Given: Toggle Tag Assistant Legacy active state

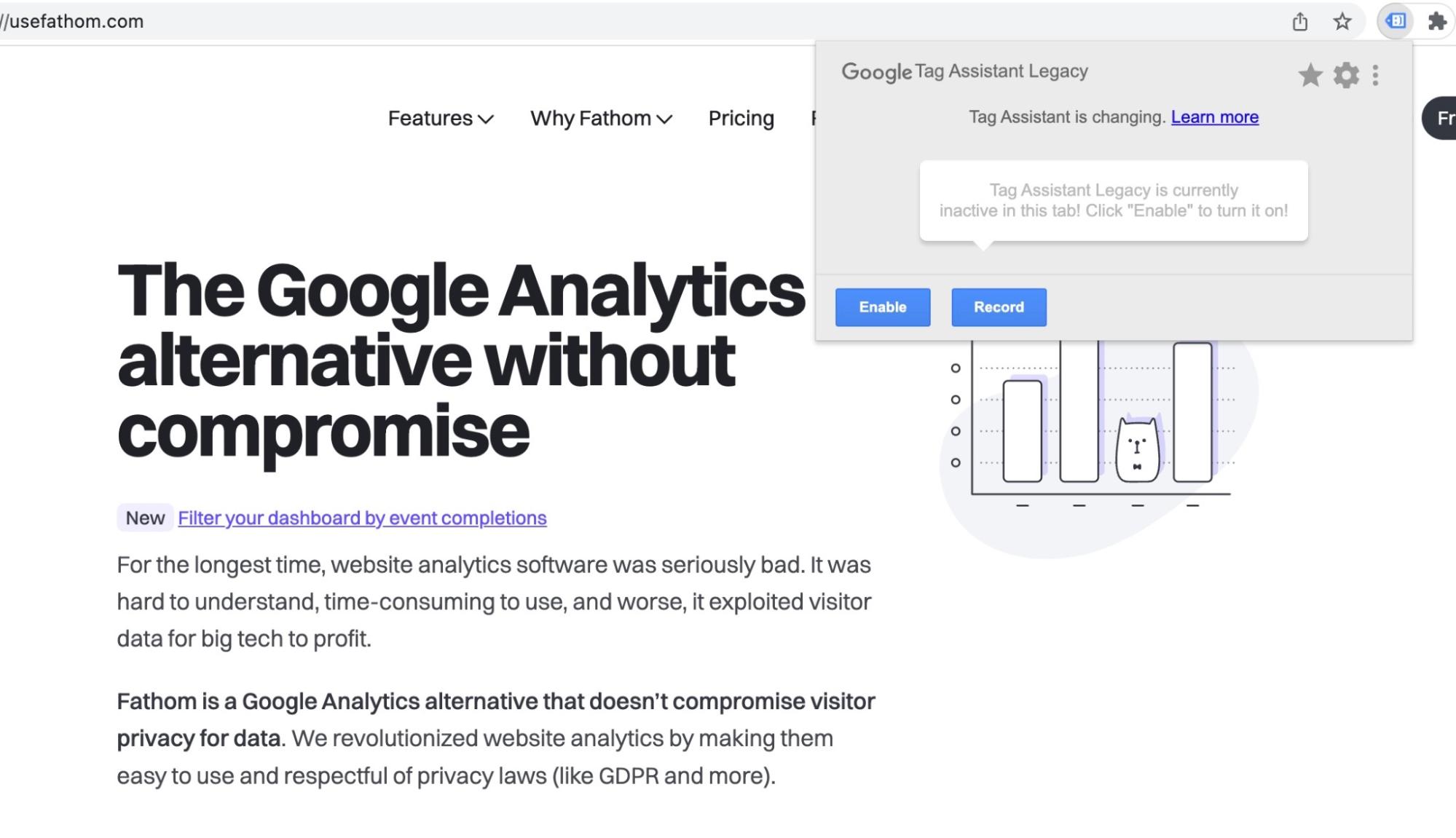Looking at the screenshot, I should click(x=882, y=307).
